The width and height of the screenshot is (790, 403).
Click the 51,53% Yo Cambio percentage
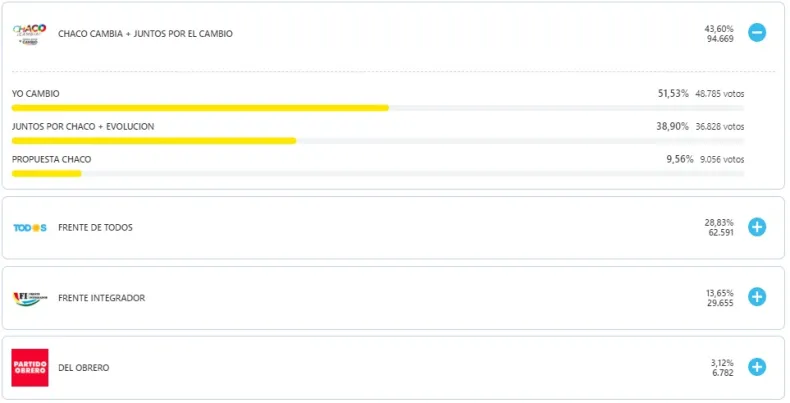point(673,94)
